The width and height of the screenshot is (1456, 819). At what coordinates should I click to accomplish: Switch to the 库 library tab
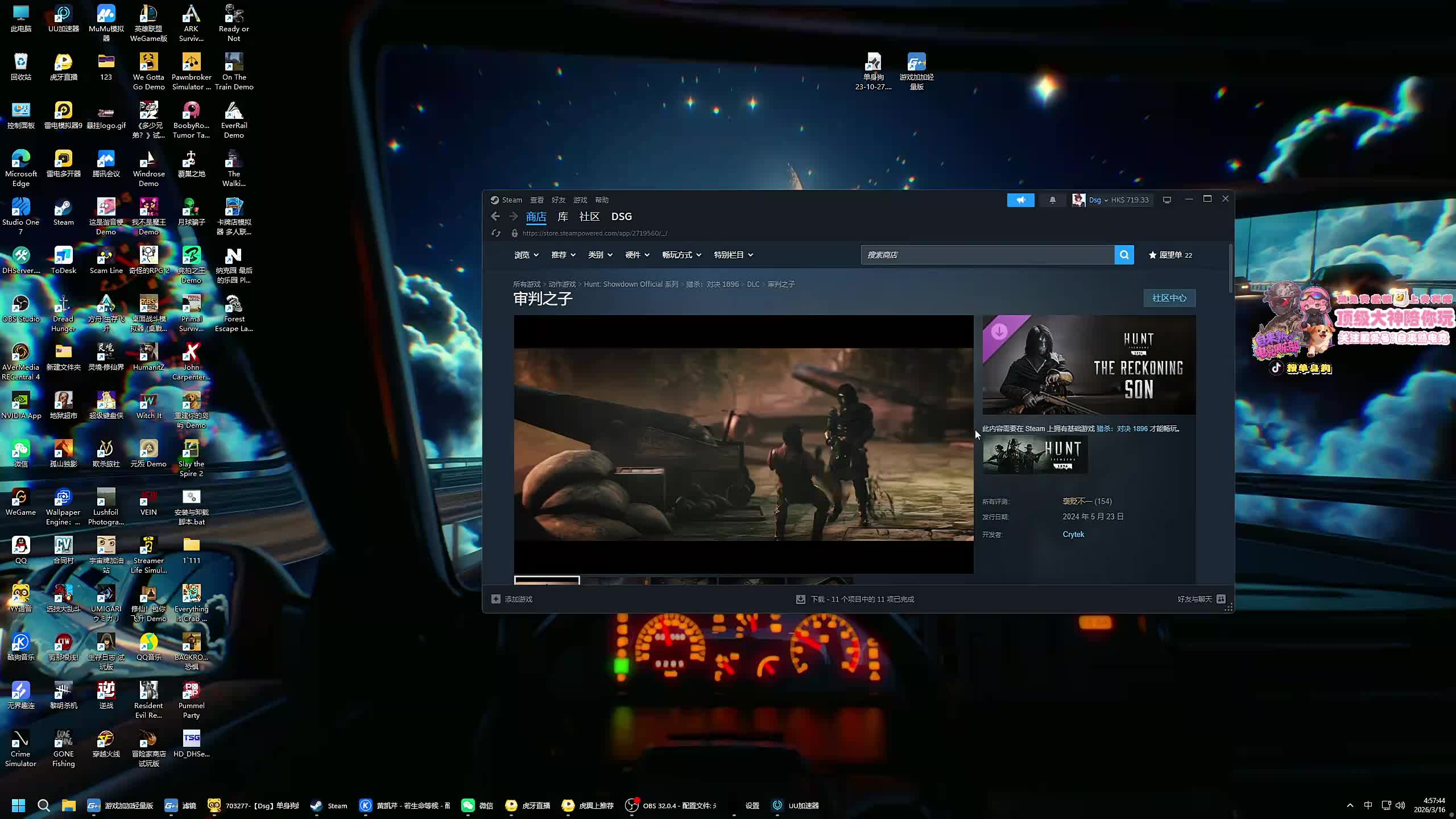coord(562,216)
